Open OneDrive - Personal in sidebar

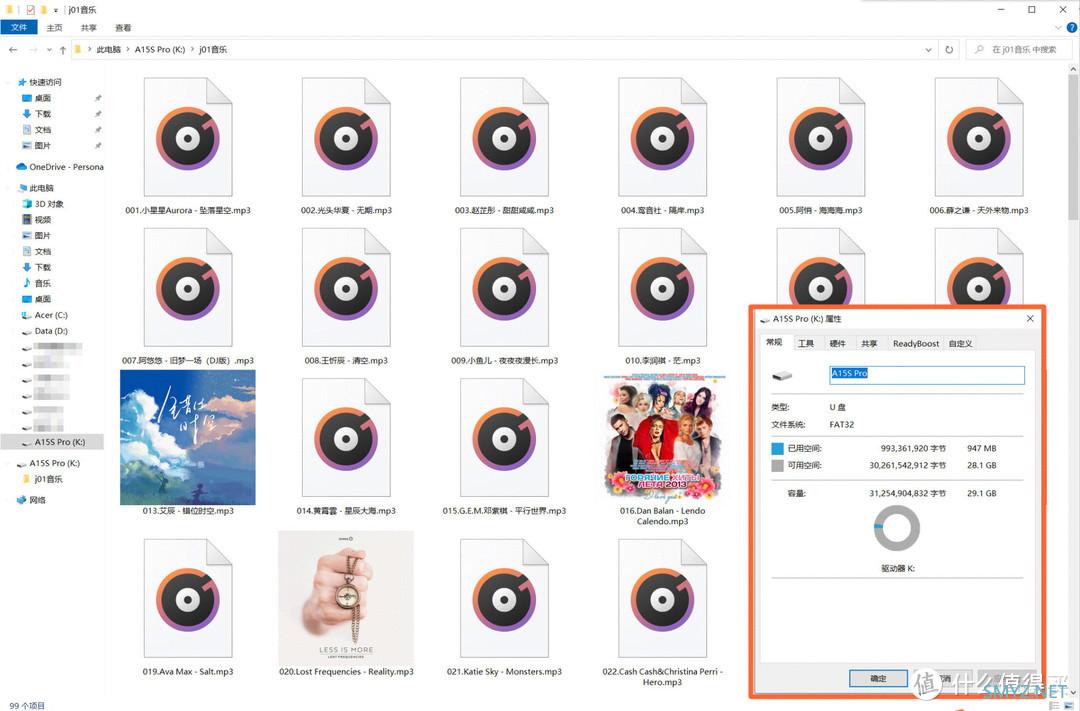pos(59,167)
